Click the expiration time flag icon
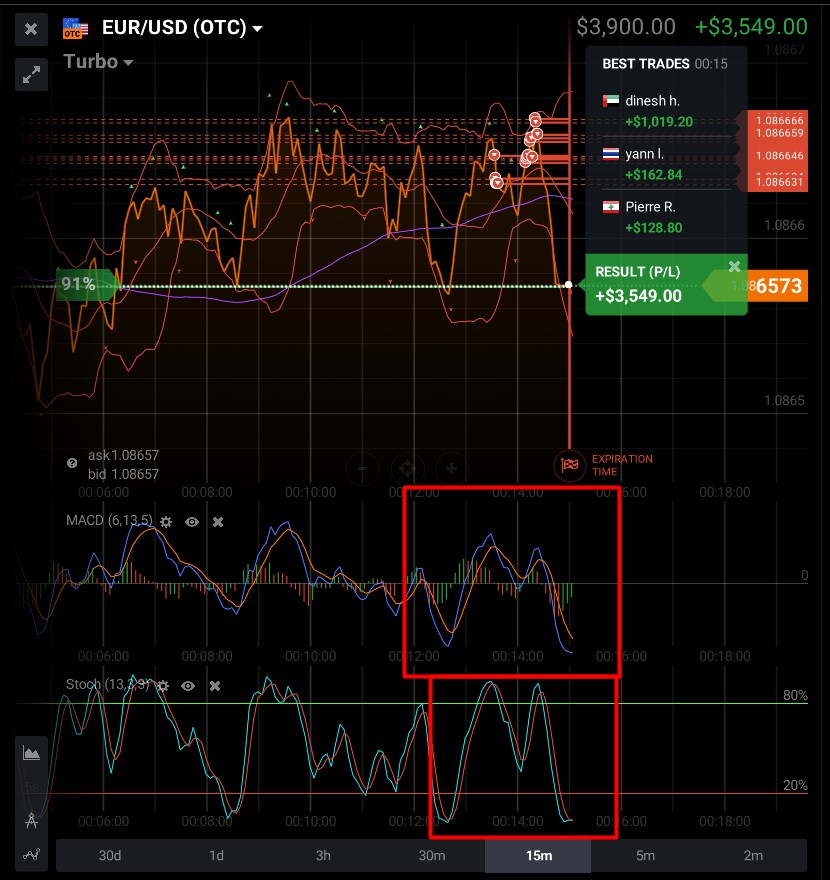Screen dimensions: 830x880 [570, 465]
